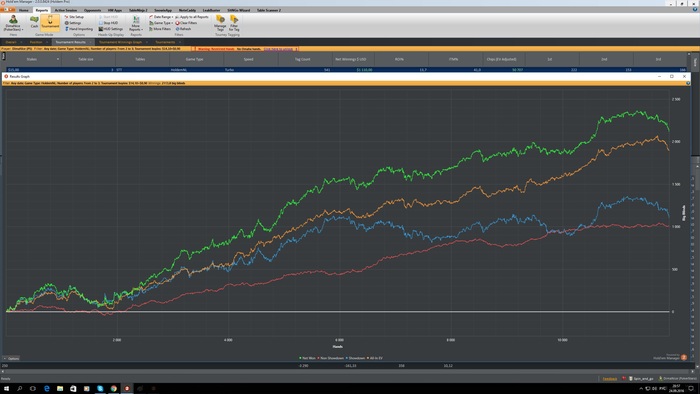This screenshot has width=700, height=394.
Task: Open the TableNinja 2 ribbon tab
Action: coord(138,10)
